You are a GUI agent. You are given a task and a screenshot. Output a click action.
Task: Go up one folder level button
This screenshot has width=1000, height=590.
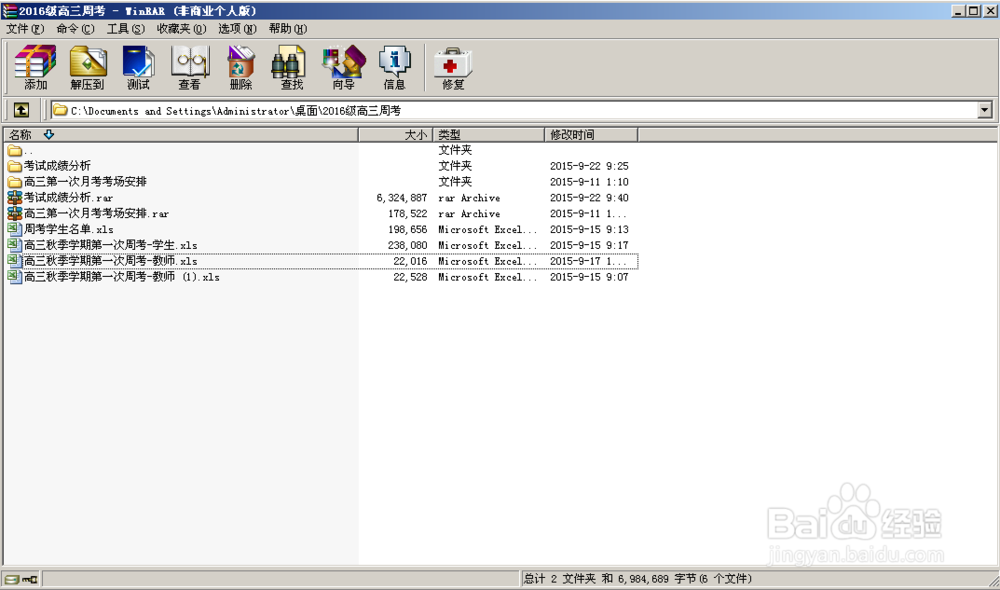coord(22,110)
